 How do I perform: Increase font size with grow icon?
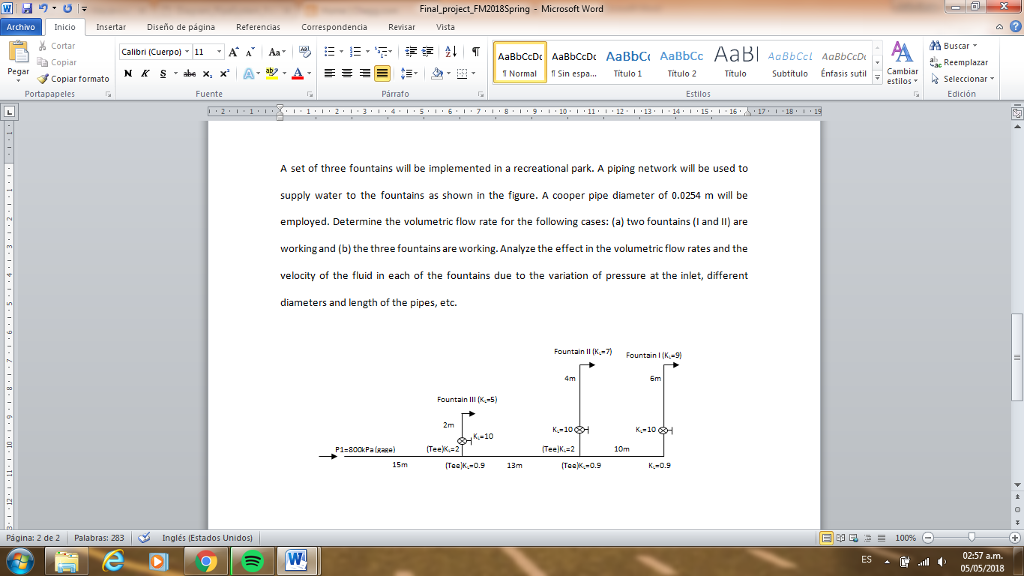pos(232,52)
